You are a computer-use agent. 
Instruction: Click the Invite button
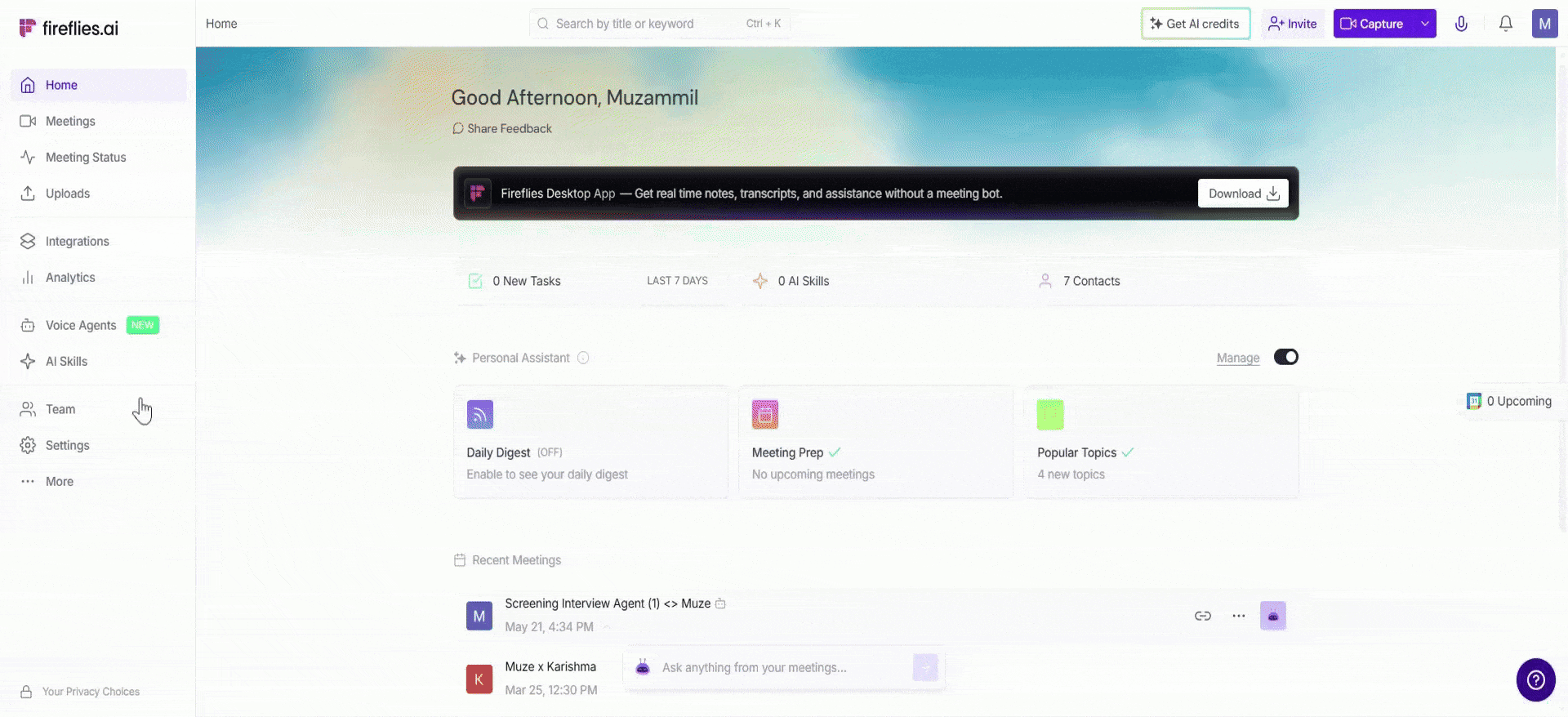point(1293,24)
